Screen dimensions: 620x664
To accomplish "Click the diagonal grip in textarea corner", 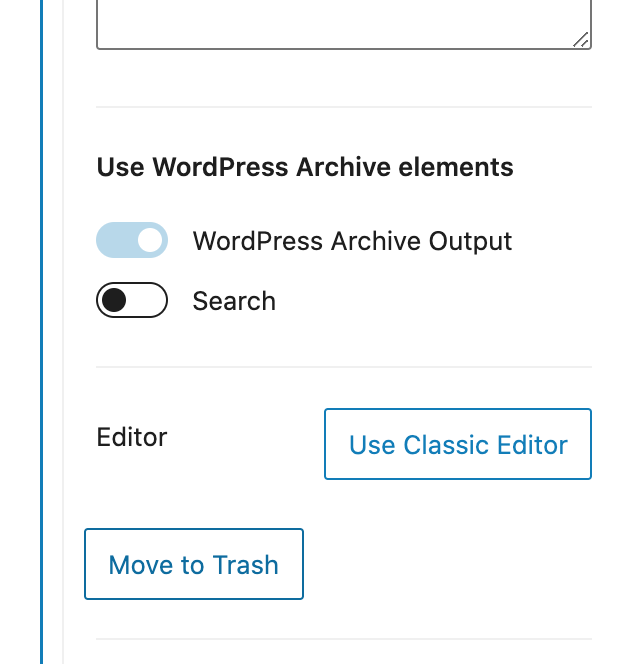I will [581, 39].
